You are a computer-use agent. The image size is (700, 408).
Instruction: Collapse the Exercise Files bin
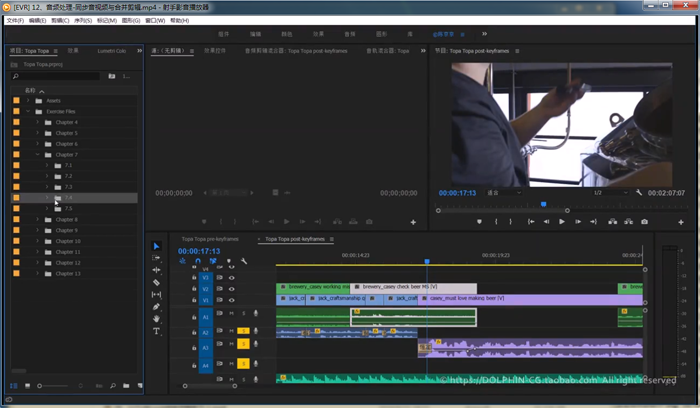(x=28, y=111)
